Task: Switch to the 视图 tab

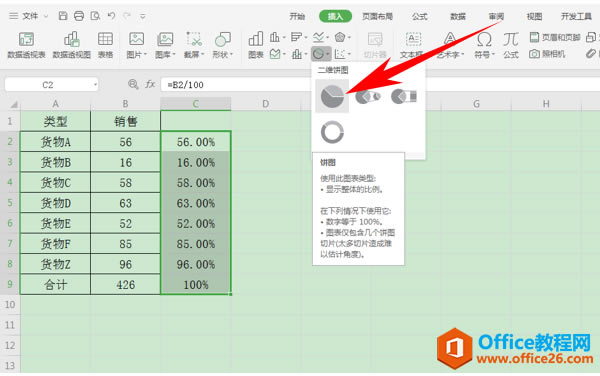Action: pos(534,16)
